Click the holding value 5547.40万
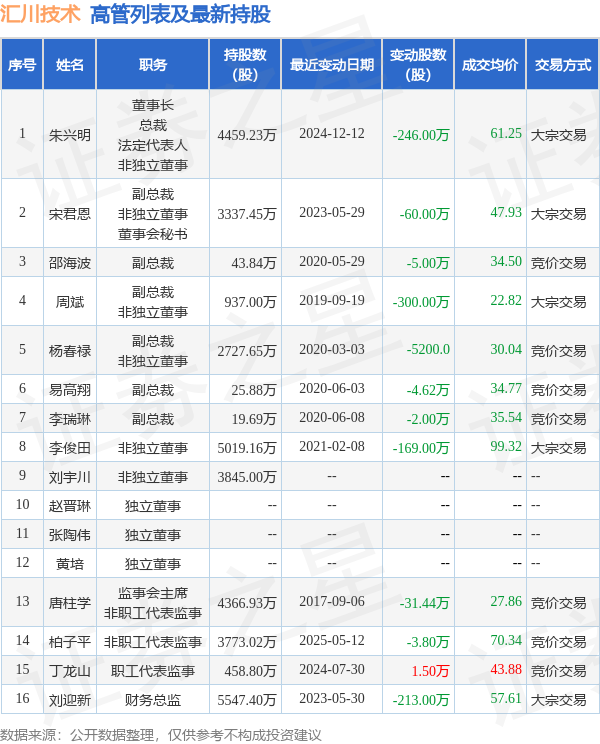Screen dimensions: 600x744 click(247, 700)
